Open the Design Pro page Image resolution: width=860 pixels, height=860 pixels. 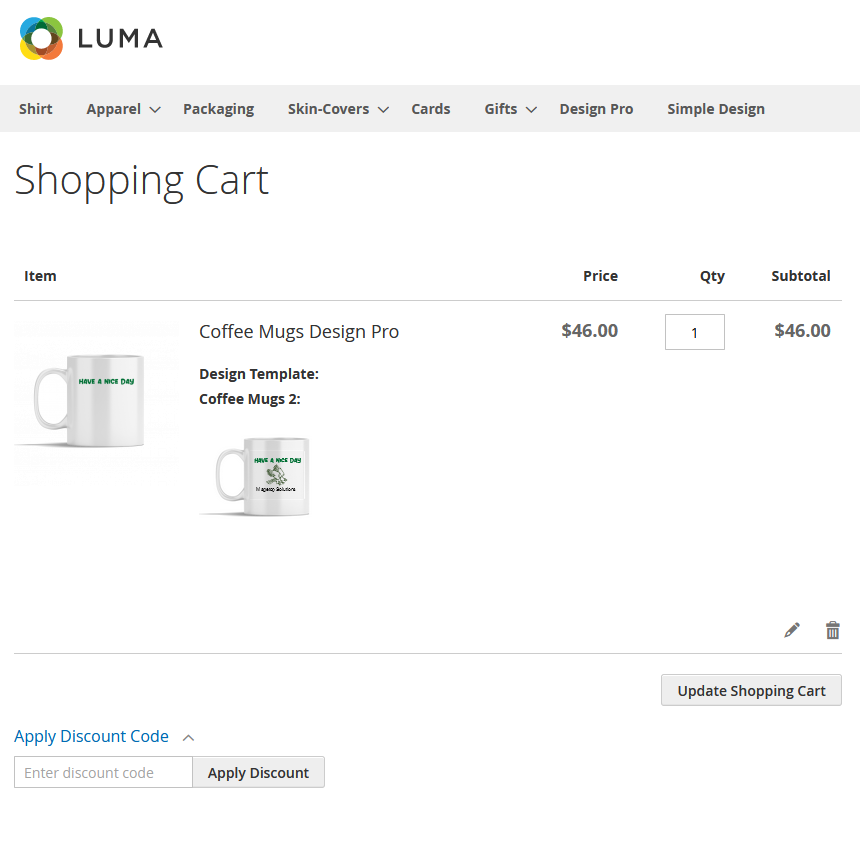tap(596, 109)
